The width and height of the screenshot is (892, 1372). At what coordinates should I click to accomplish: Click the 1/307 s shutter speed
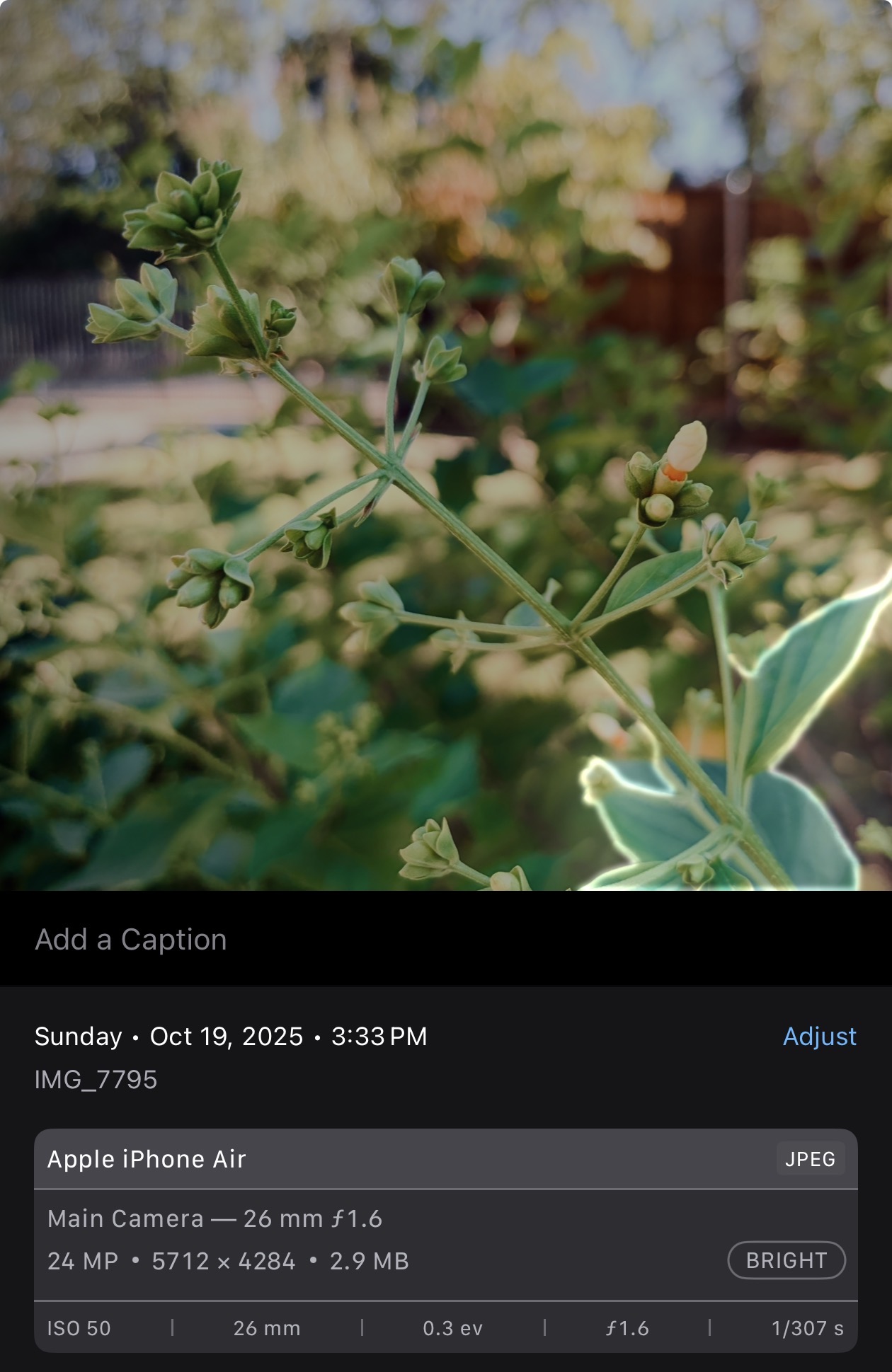coord(808,1328)
